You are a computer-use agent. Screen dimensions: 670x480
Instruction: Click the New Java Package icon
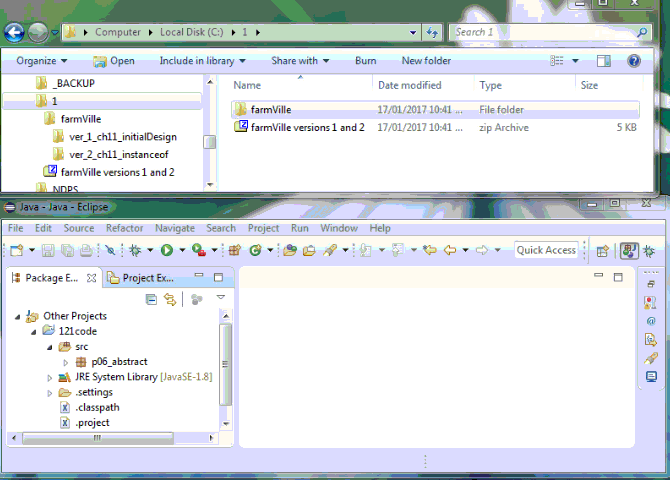click(235, 250)
